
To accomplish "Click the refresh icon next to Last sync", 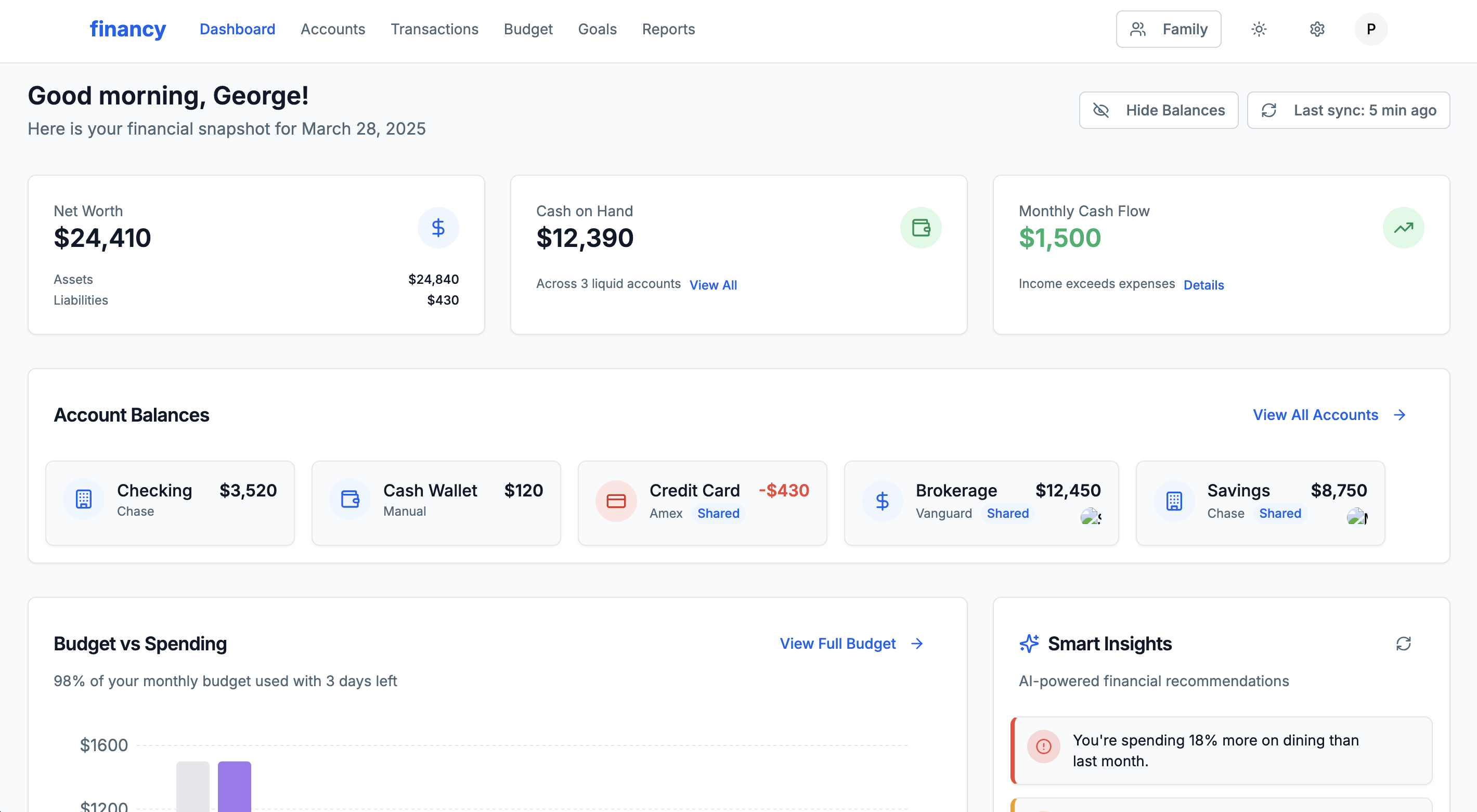I will (x=1268, y=110).
